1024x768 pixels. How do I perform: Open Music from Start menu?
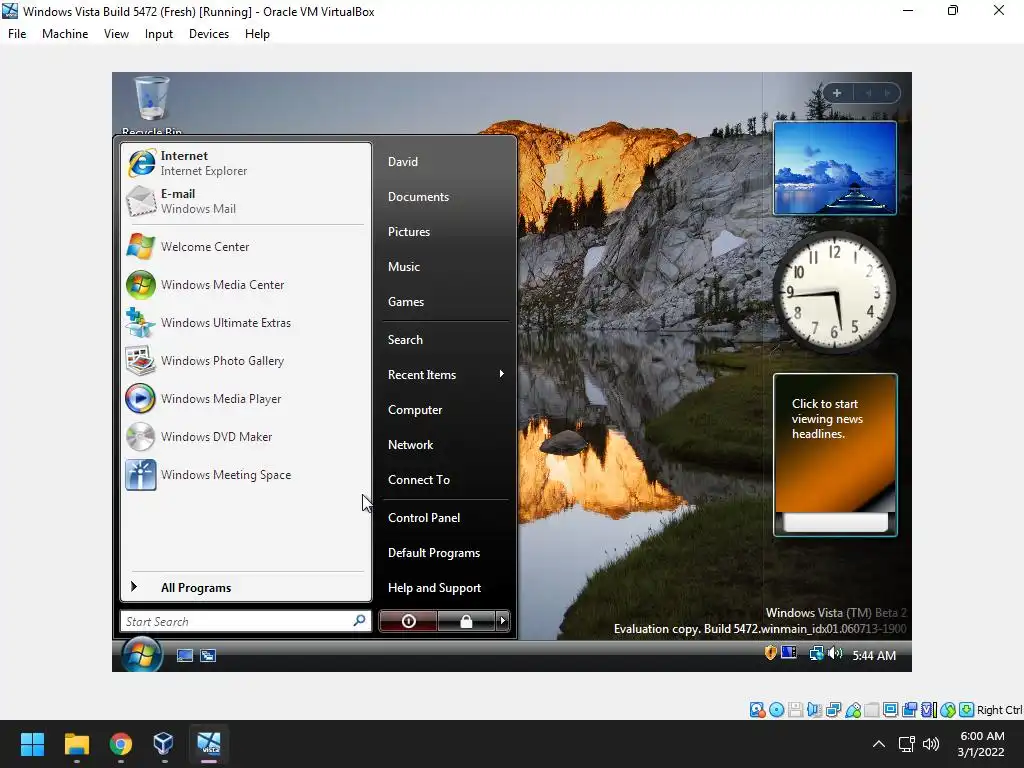tap(445, 266)
